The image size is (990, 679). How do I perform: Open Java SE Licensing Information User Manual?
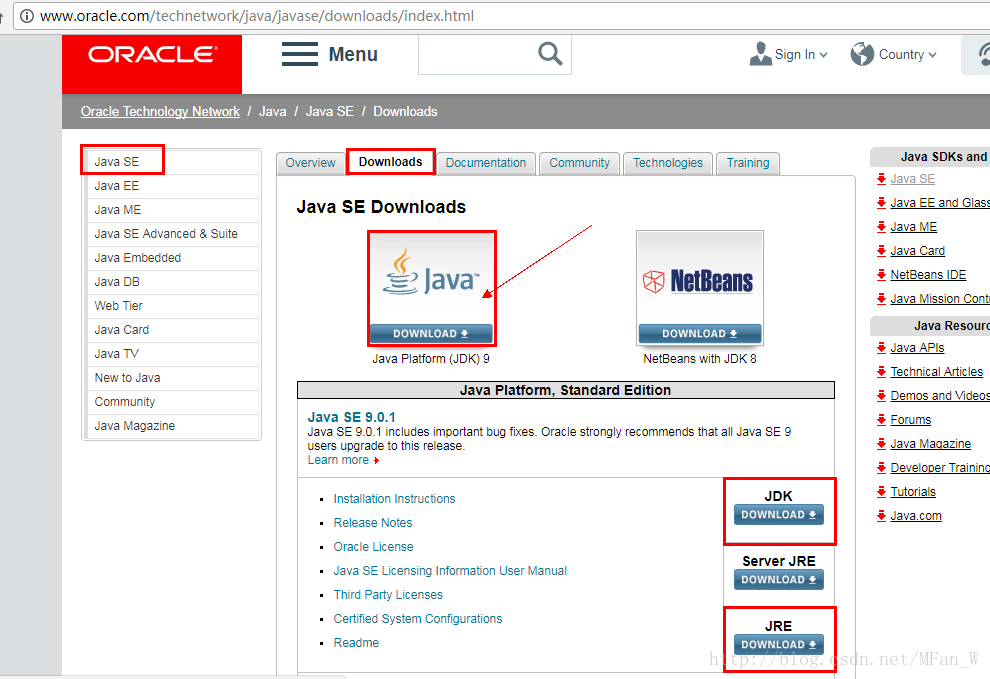tap(450, 571)
